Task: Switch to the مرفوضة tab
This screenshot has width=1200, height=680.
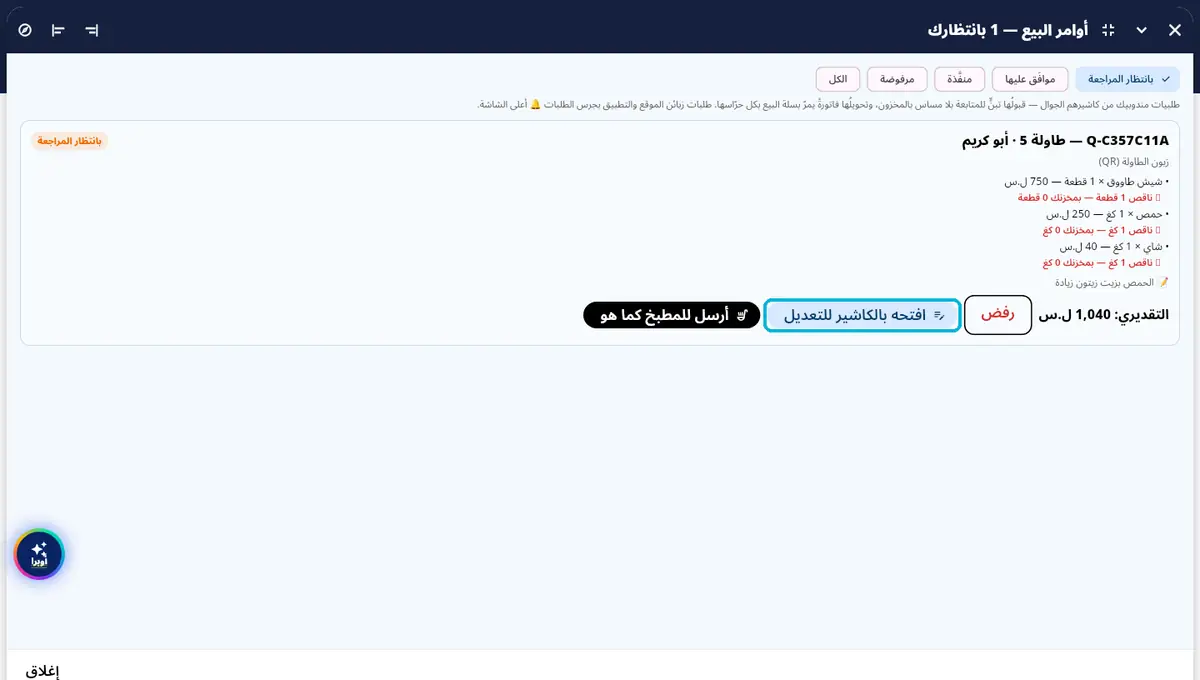Action: pos(897,79)
